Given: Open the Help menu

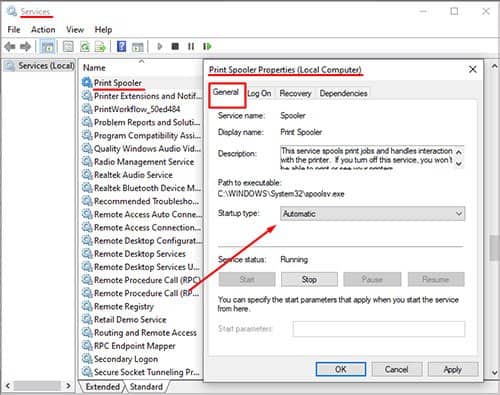Looking at the screenshot, I should tap(103, 30).
